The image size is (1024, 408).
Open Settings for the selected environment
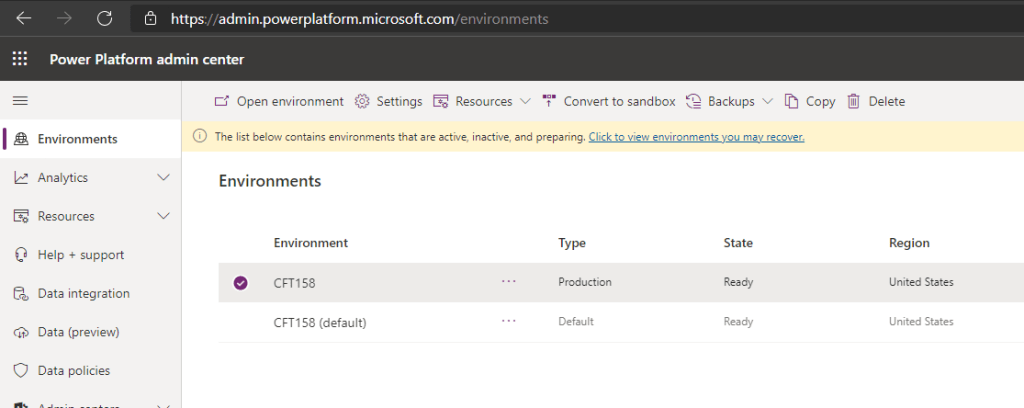[x=400, y=101]
